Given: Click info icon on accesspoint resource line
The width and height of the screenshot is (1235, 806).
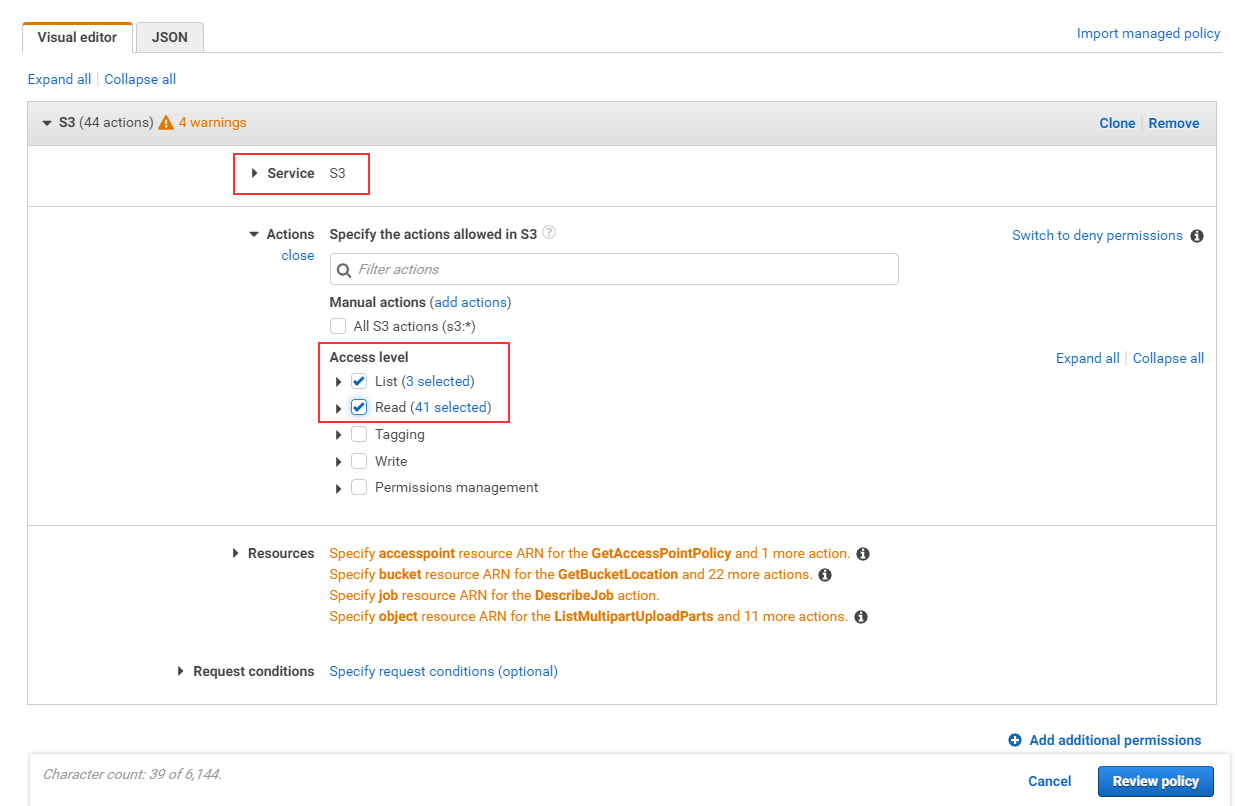Looking at the screenshot, I should 863,554.
